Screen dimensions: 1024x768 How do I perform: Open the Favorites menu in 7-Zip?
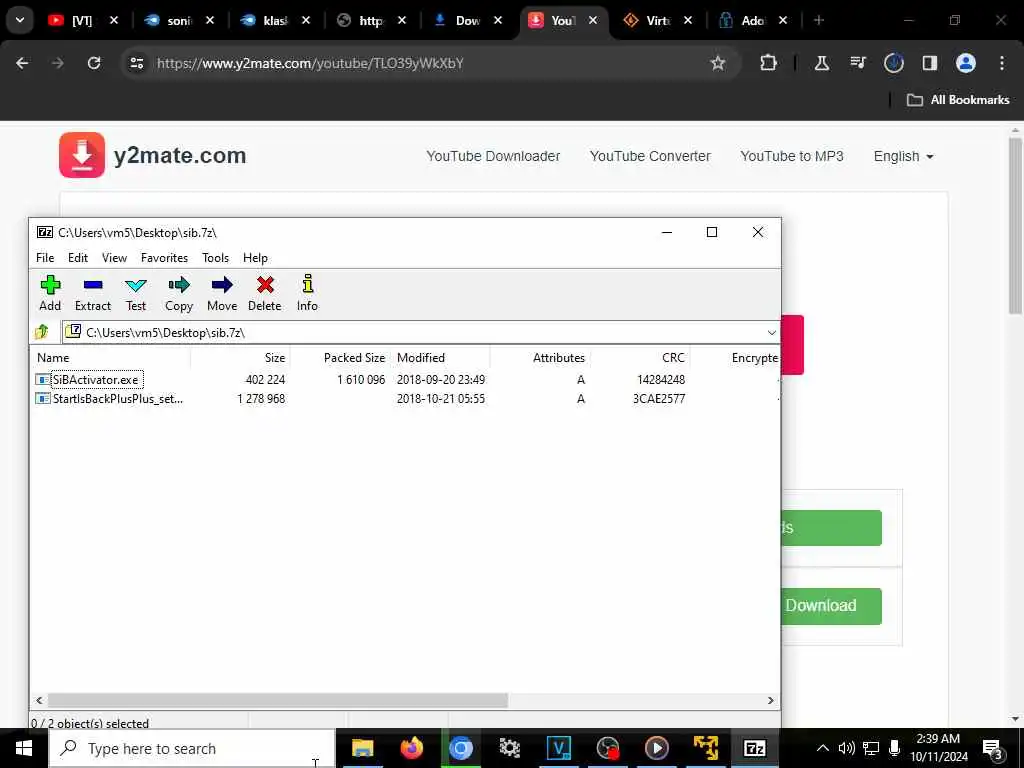165,258
